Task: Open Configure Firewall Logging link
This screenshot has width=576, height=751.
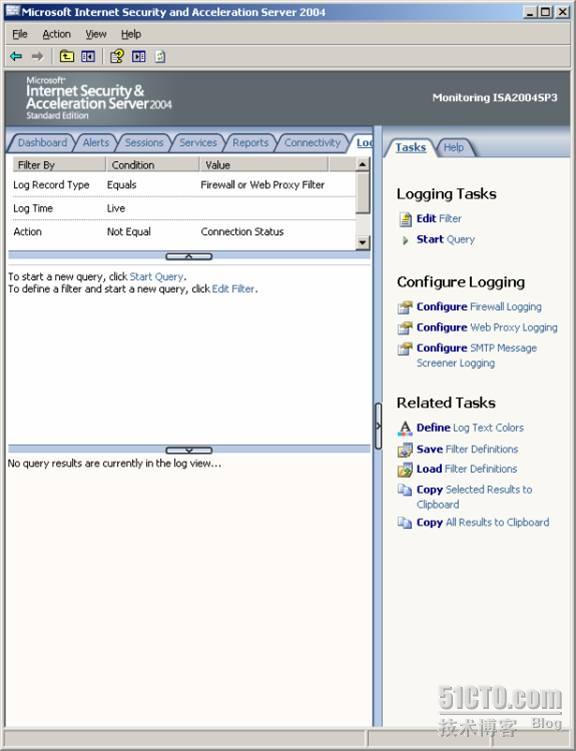Action: [x=479, y=307]
